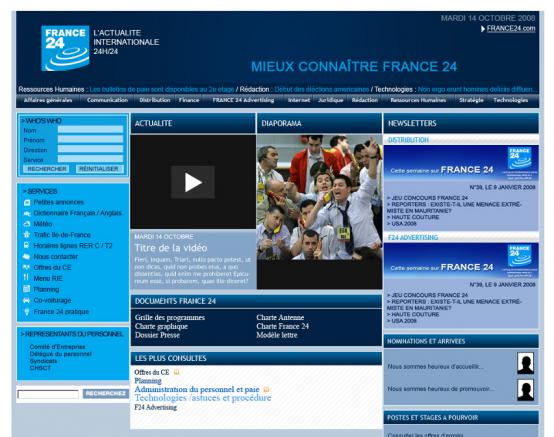Open the Distribution menu item

155,100
